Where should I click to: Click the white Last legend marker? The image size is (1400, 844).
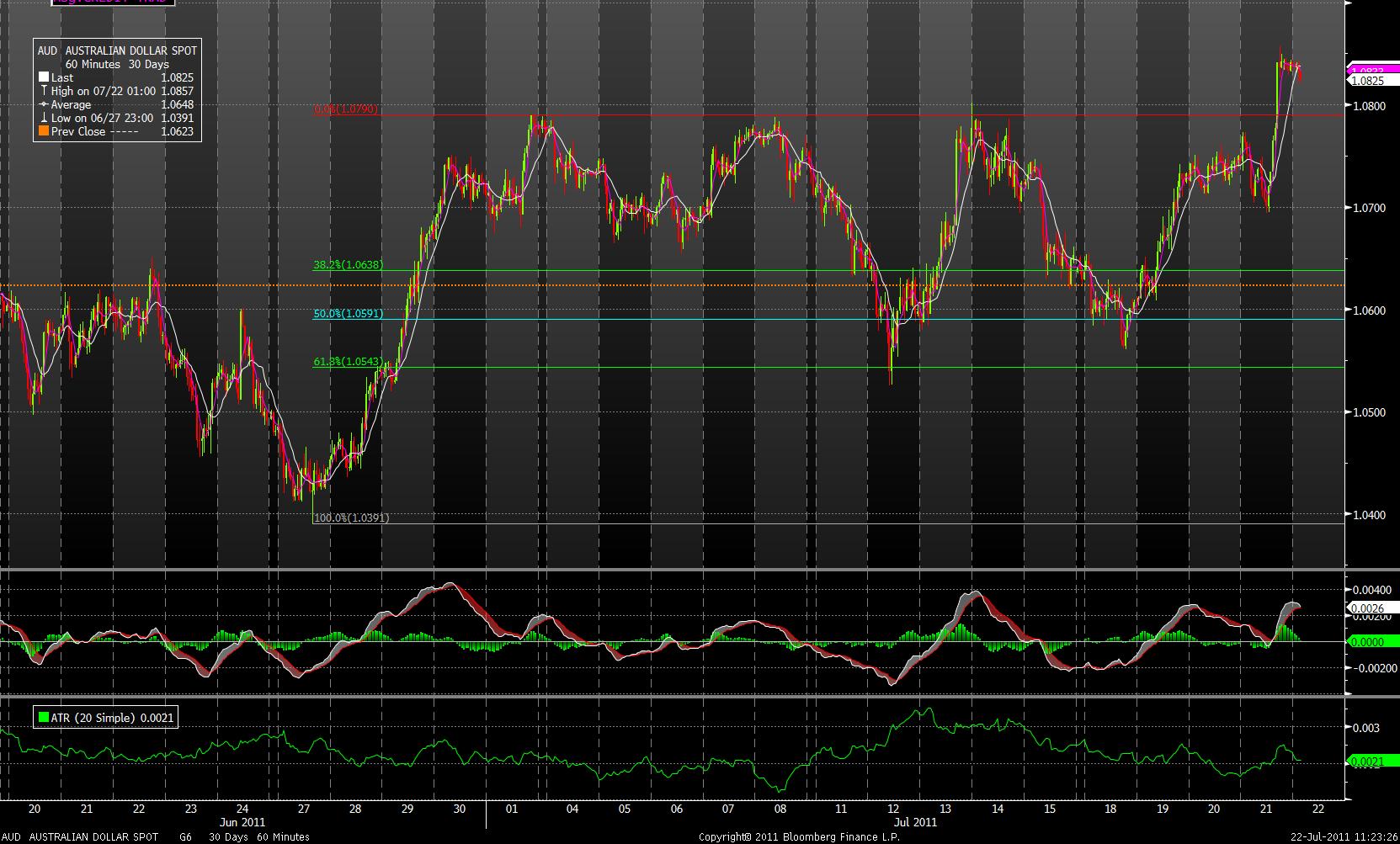44,77
